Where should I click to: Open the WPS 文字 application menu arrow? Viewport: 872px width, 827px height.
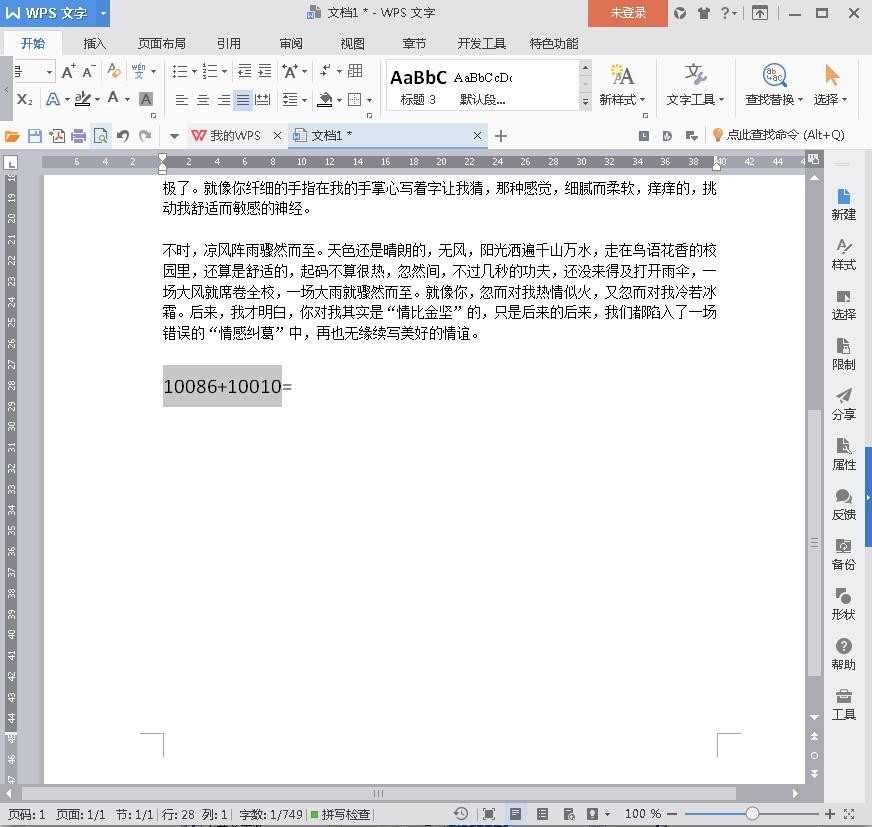(x=103, y=13)
